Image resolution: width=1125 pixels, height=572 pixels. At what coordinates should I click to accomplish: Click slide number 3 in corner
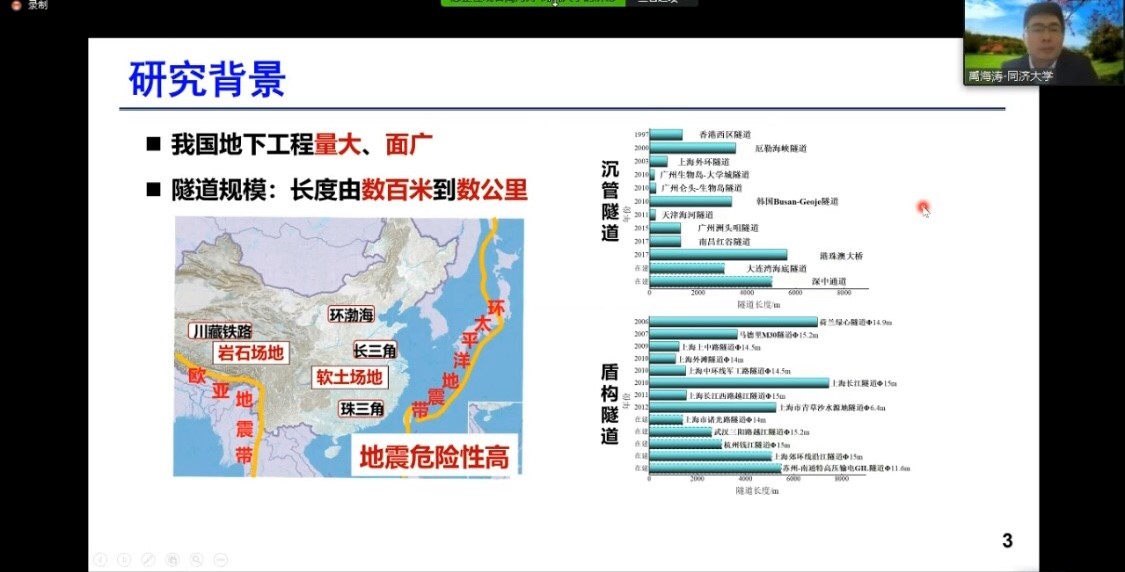click(1007, 541)
